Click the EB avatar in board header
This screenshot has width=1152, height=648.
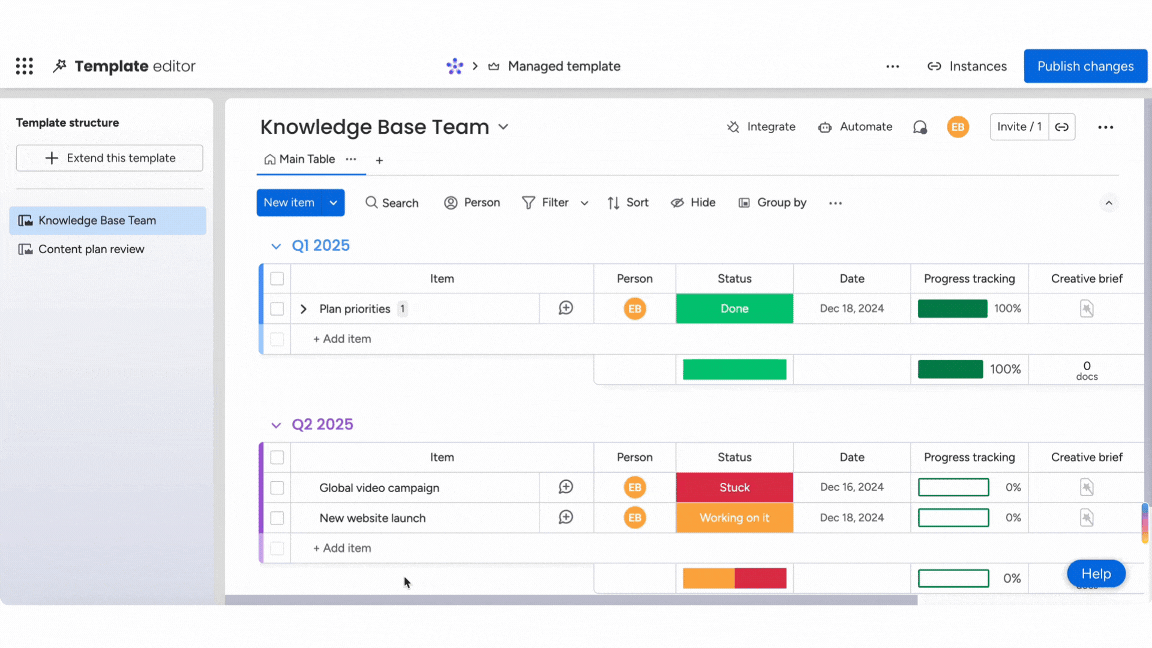957,127
